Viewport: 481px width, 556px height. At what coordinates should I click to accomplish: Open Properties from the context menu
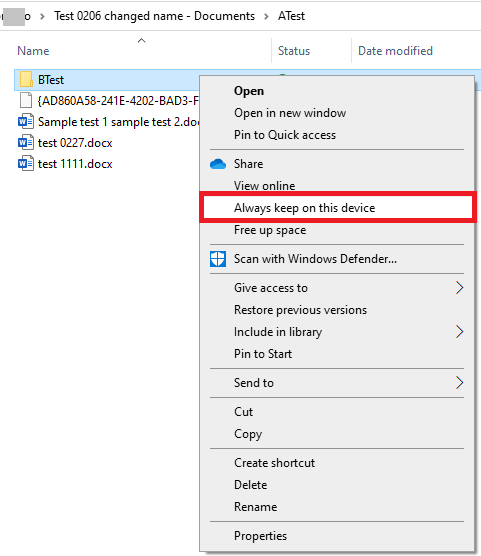(260, 536)
